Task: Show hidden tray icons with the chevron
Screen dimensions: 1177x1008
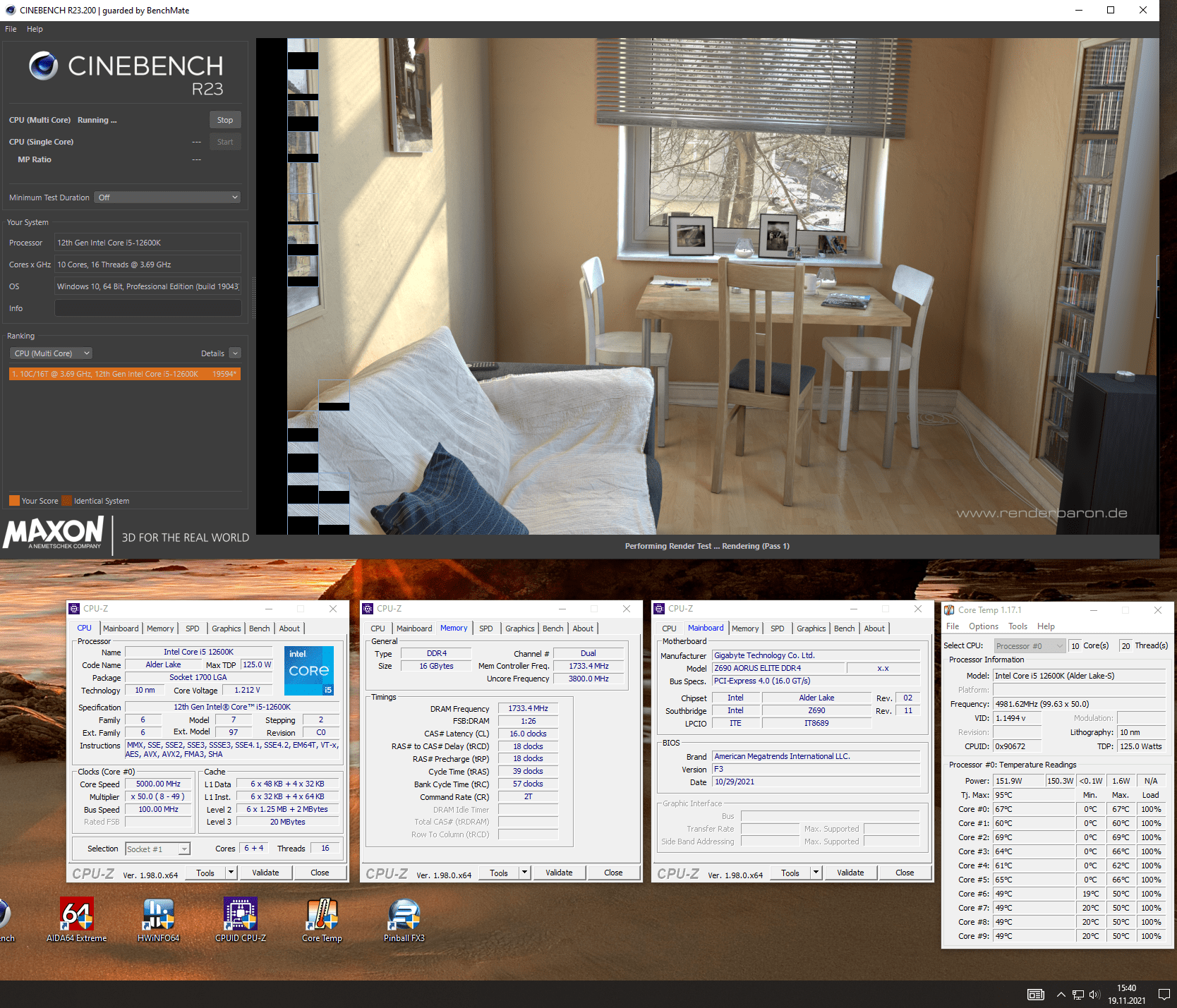Action: [x=1061, y=995]
